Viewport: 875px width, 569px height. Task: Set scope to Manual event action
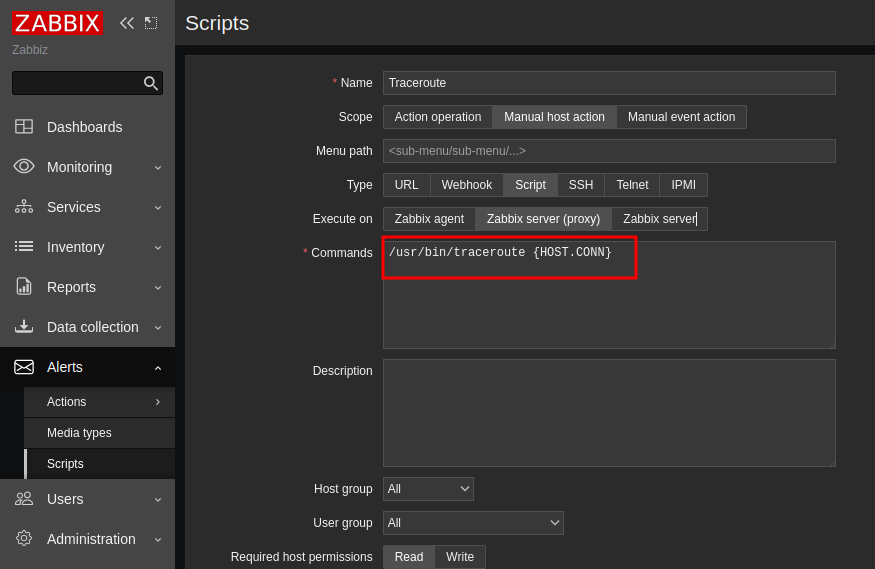point(681,117)
